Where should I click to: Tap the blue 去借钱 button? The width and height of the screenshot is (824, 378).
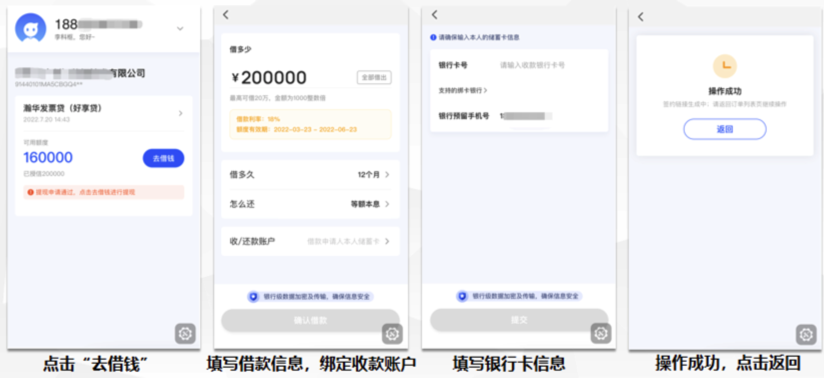[x=163, y=158]
